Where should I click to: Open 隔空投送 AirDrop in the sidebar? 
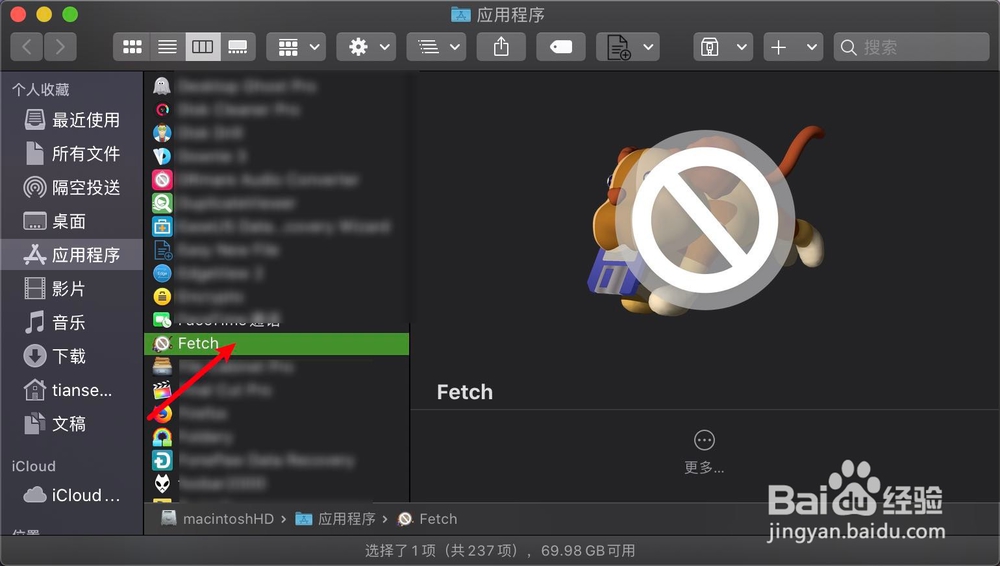71,188
